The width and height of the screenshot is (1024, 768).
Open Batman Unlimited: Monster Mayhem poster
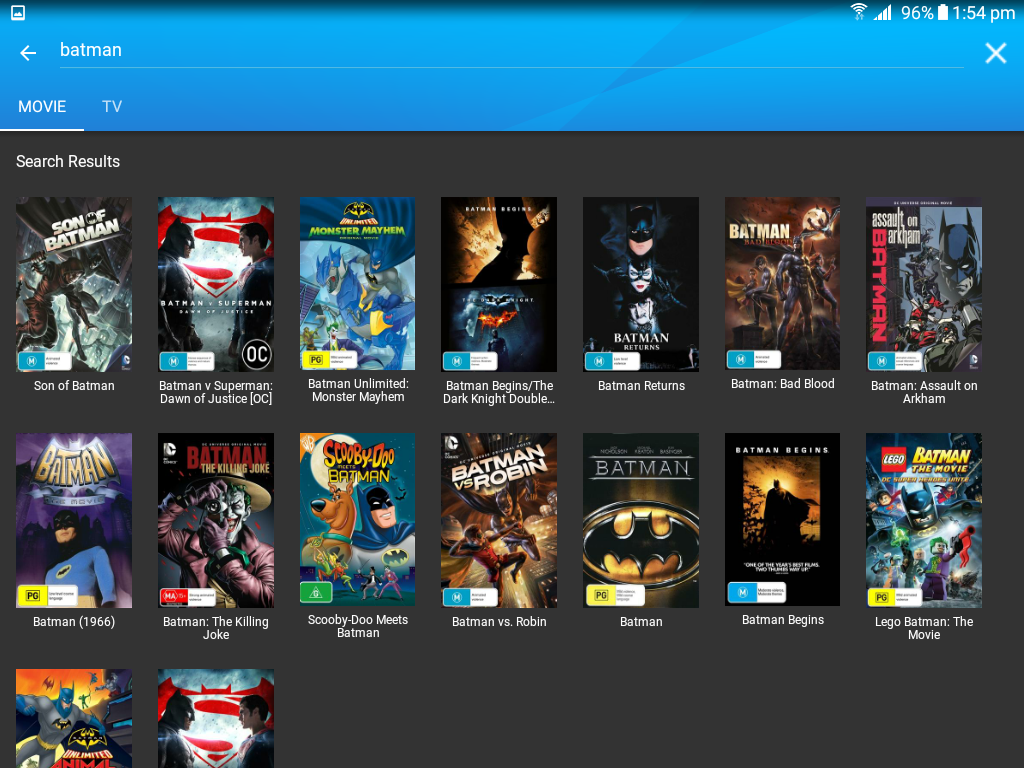[357, 283]
